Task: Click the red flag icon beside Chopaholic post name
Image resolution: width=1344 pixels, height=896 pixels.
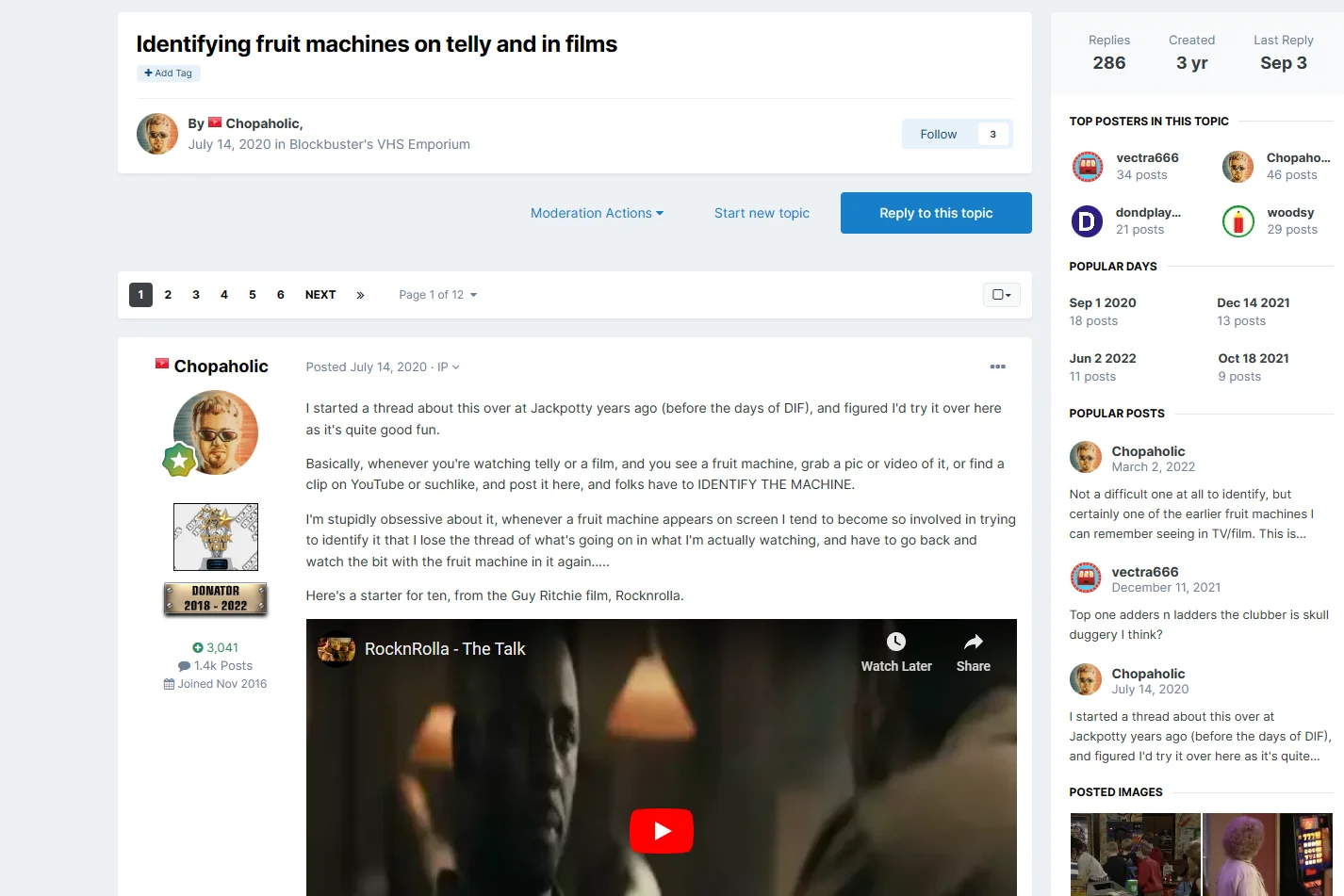Action: pyautogui.click(x=162, y=363)
